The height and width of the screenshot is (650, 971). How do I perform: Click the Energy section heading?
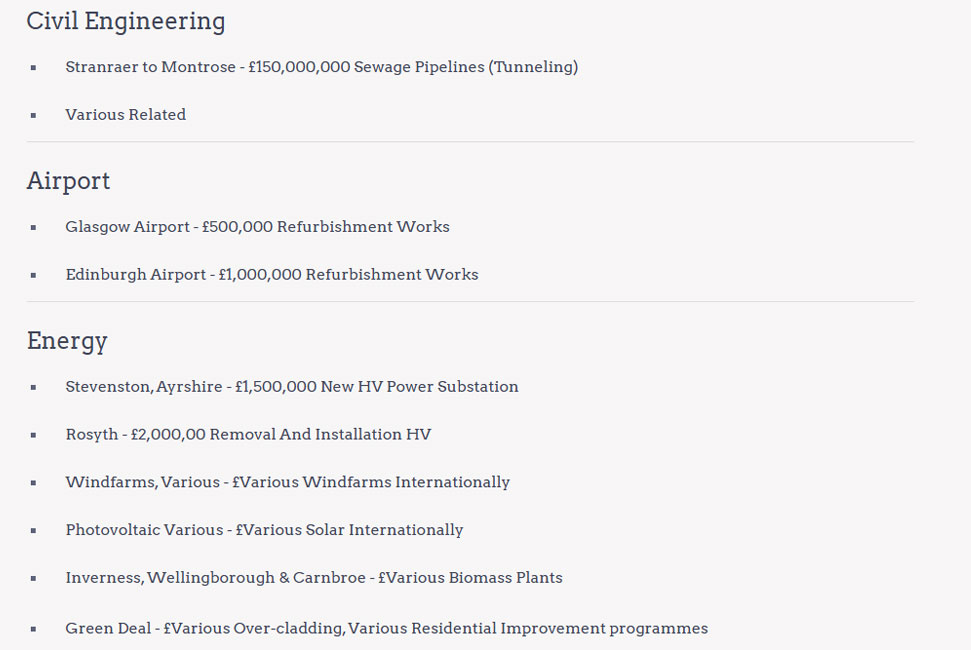pyautogui.click(x=67, y=341)
